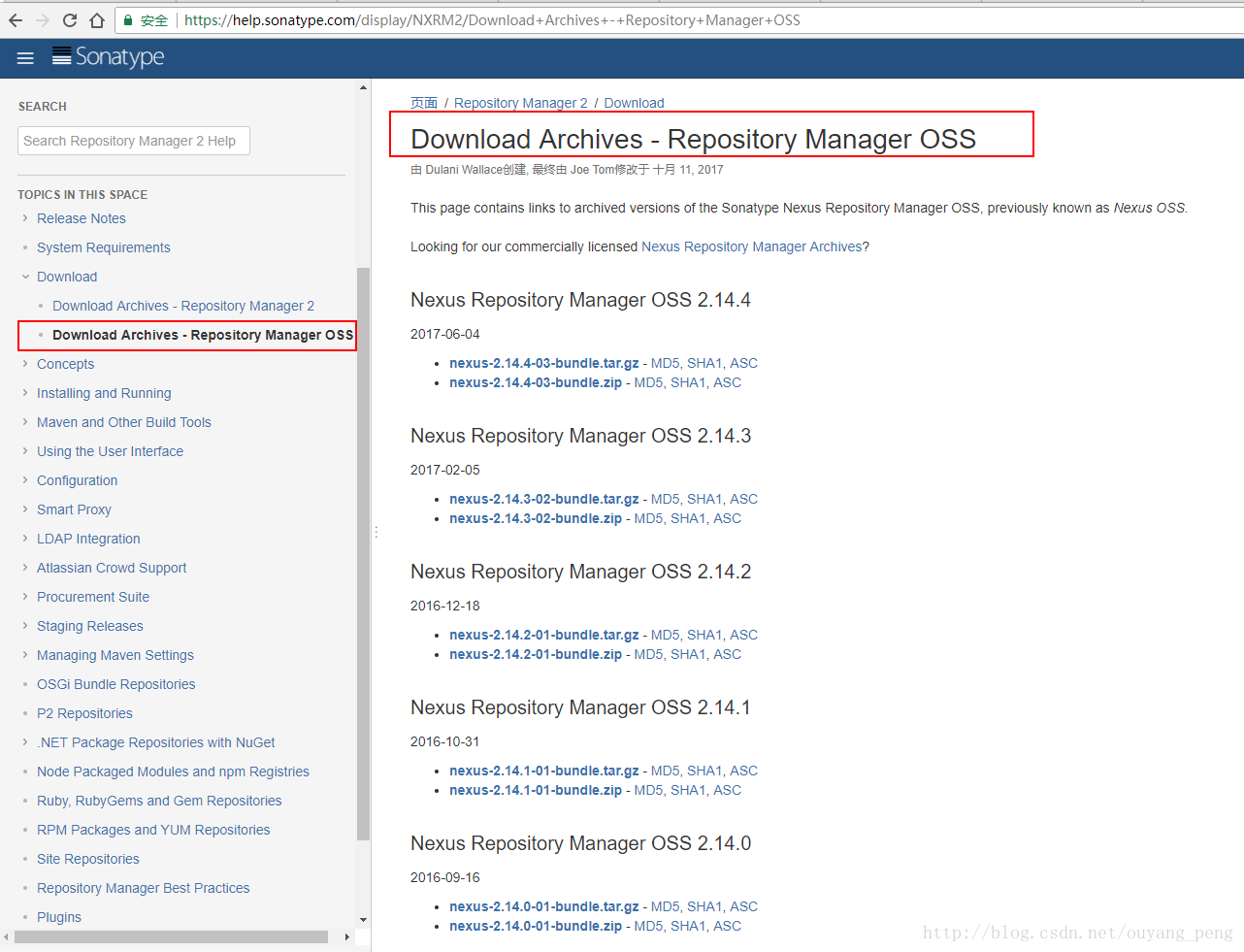Open System Requirements topic
The height and width of the screenshot is (952, 1244).
point(104,247)
